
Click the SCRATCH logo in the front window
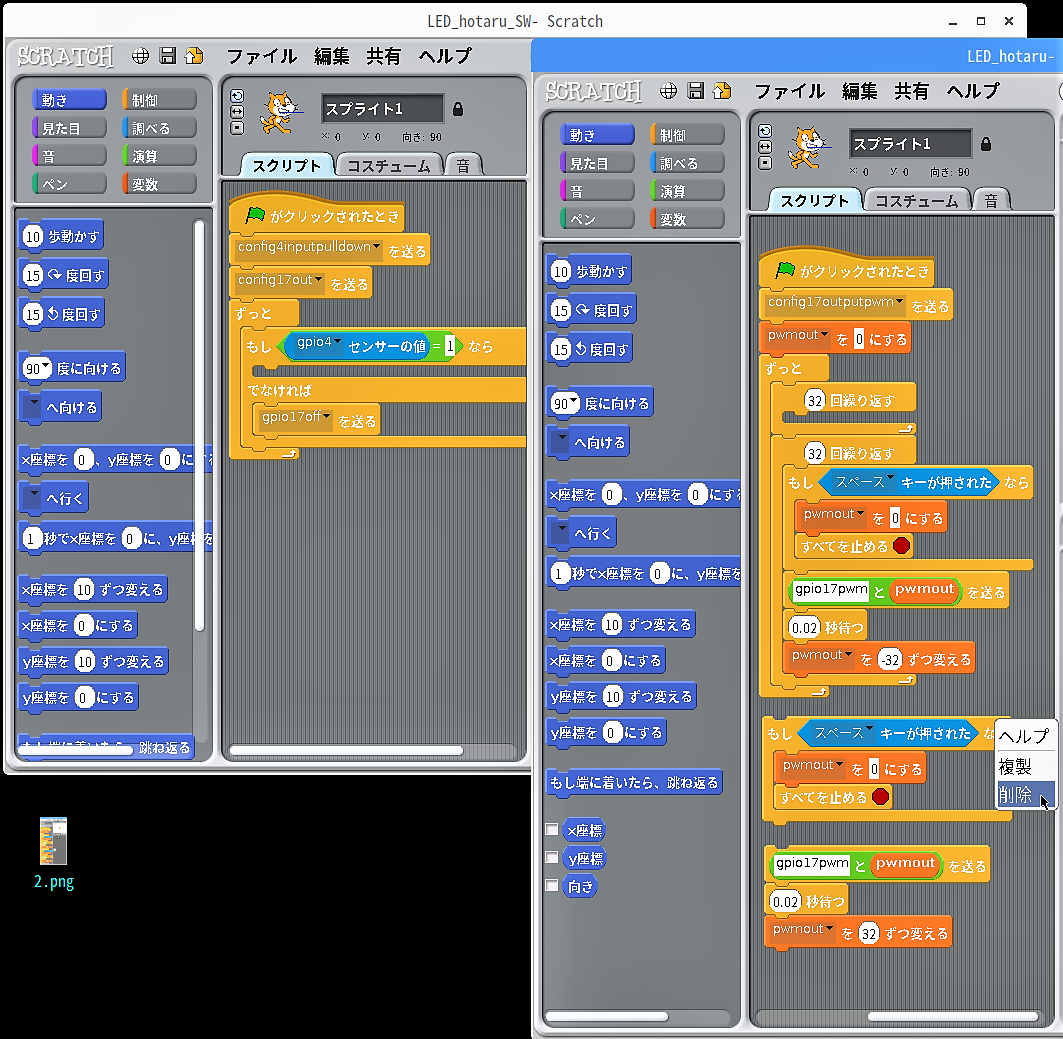pyautogui.click(x=593, y=91)
